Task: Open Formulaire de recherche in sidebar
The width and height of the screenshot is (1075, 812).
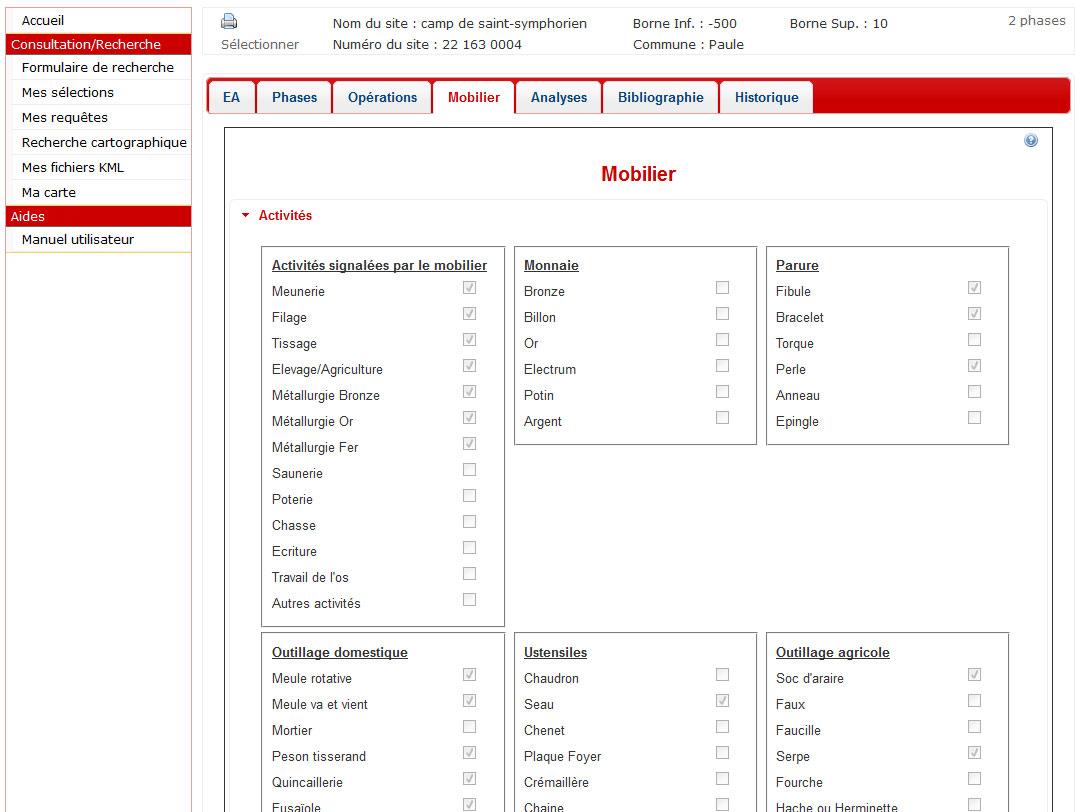Action: pyautogui.click(x=98, y=67)
